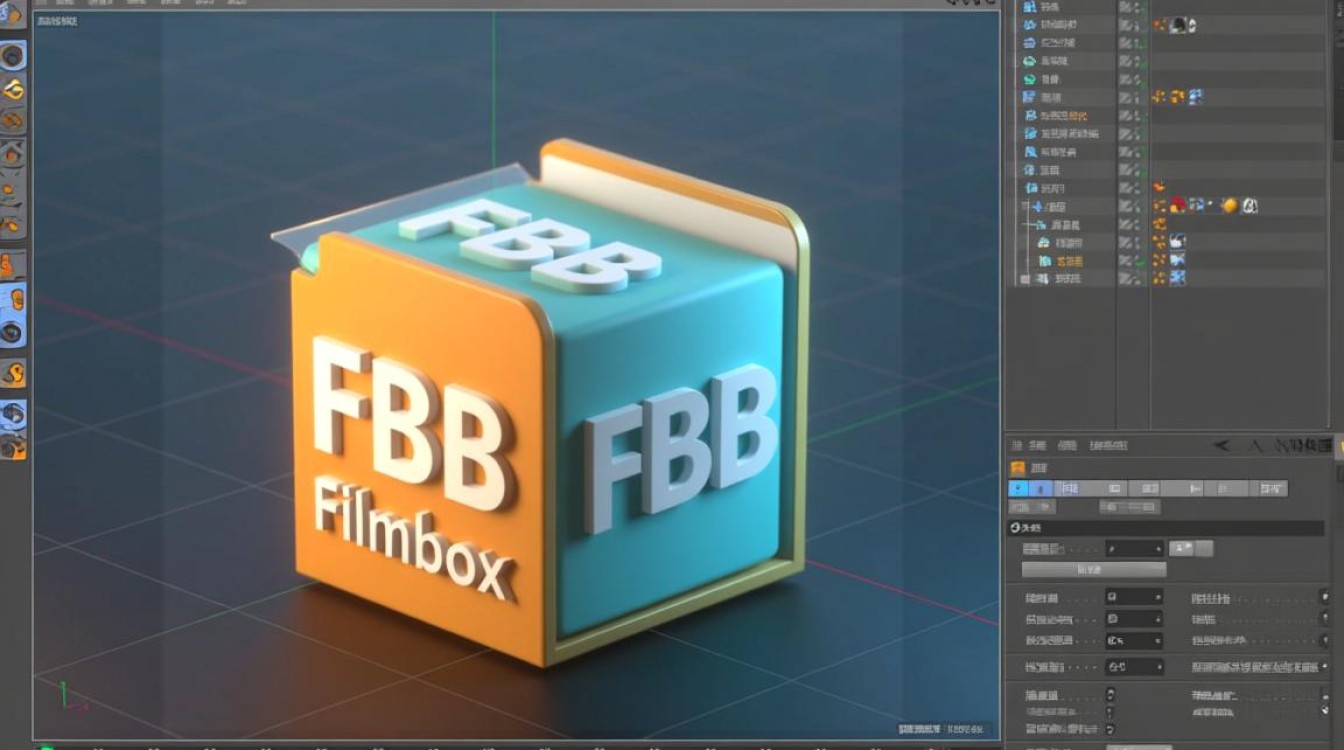Select the yellow sphere material tag

click(1230, 206)
